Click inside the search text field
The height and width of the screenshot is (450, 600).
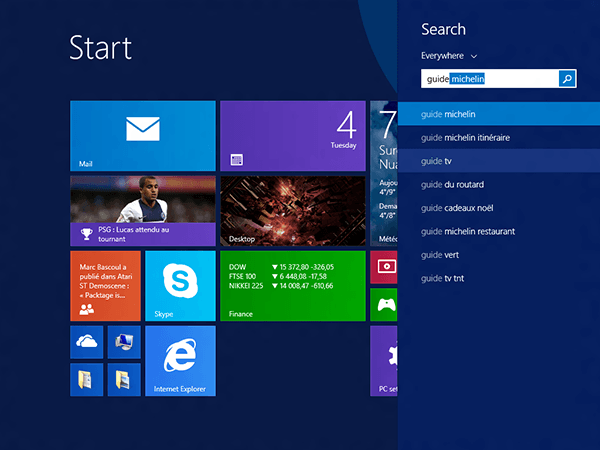pos(490,79)
